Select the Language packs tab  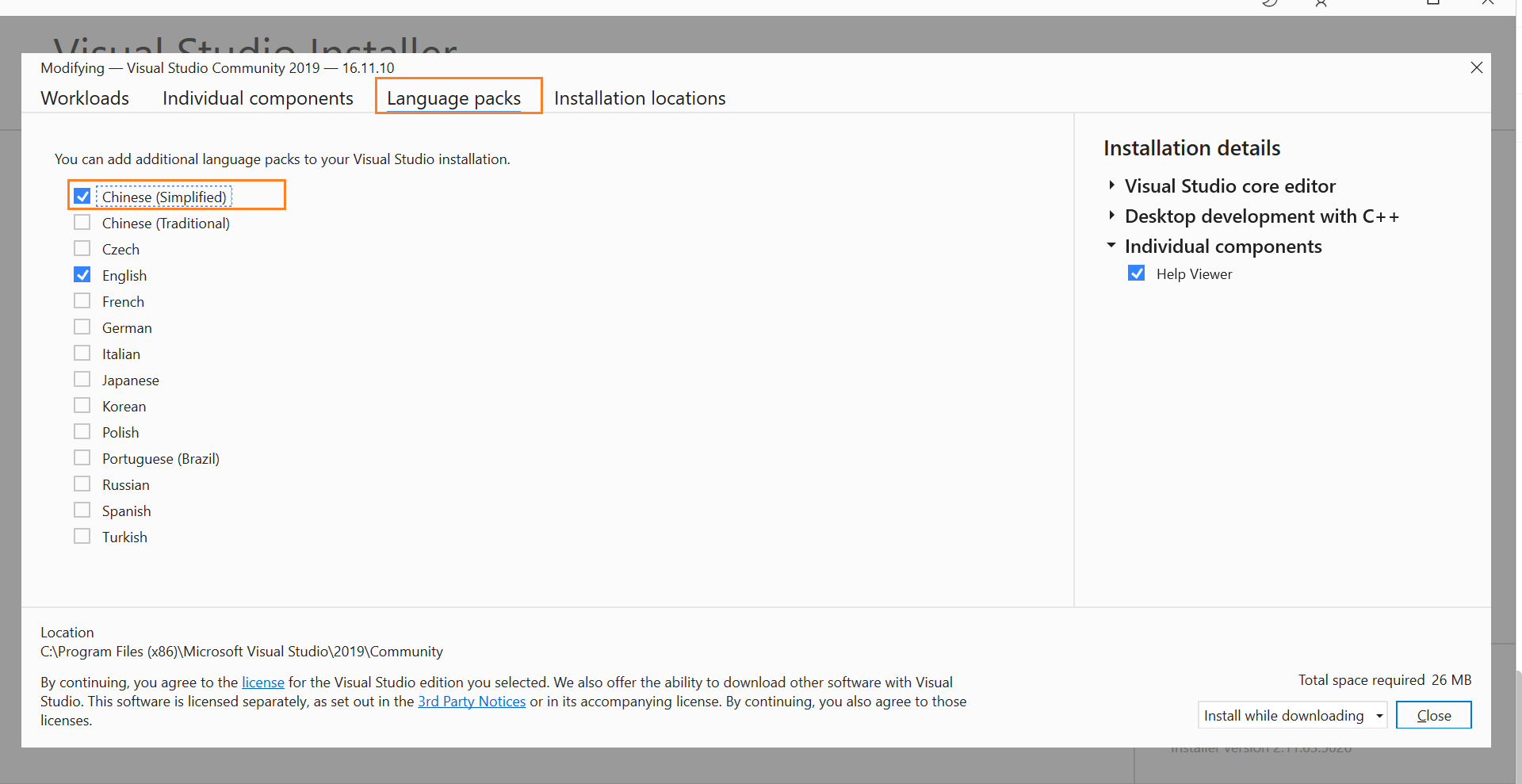point(453,98)
